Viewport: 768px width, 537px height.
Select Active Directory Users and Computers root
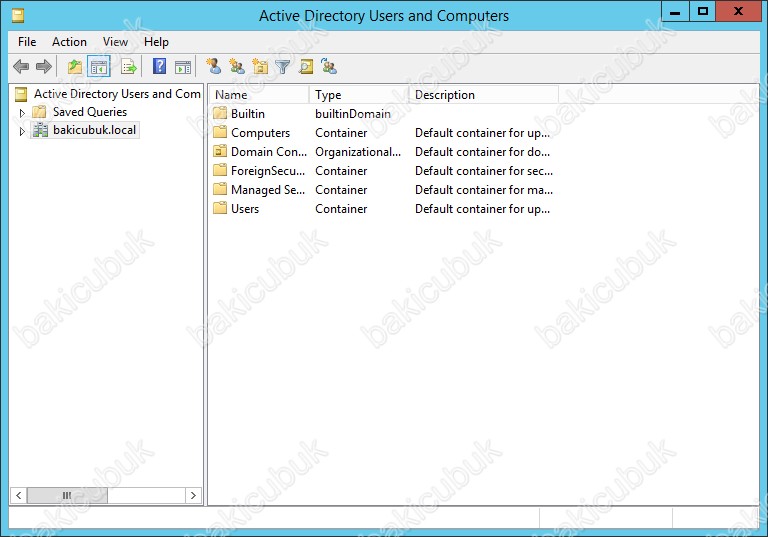point(117,94)
